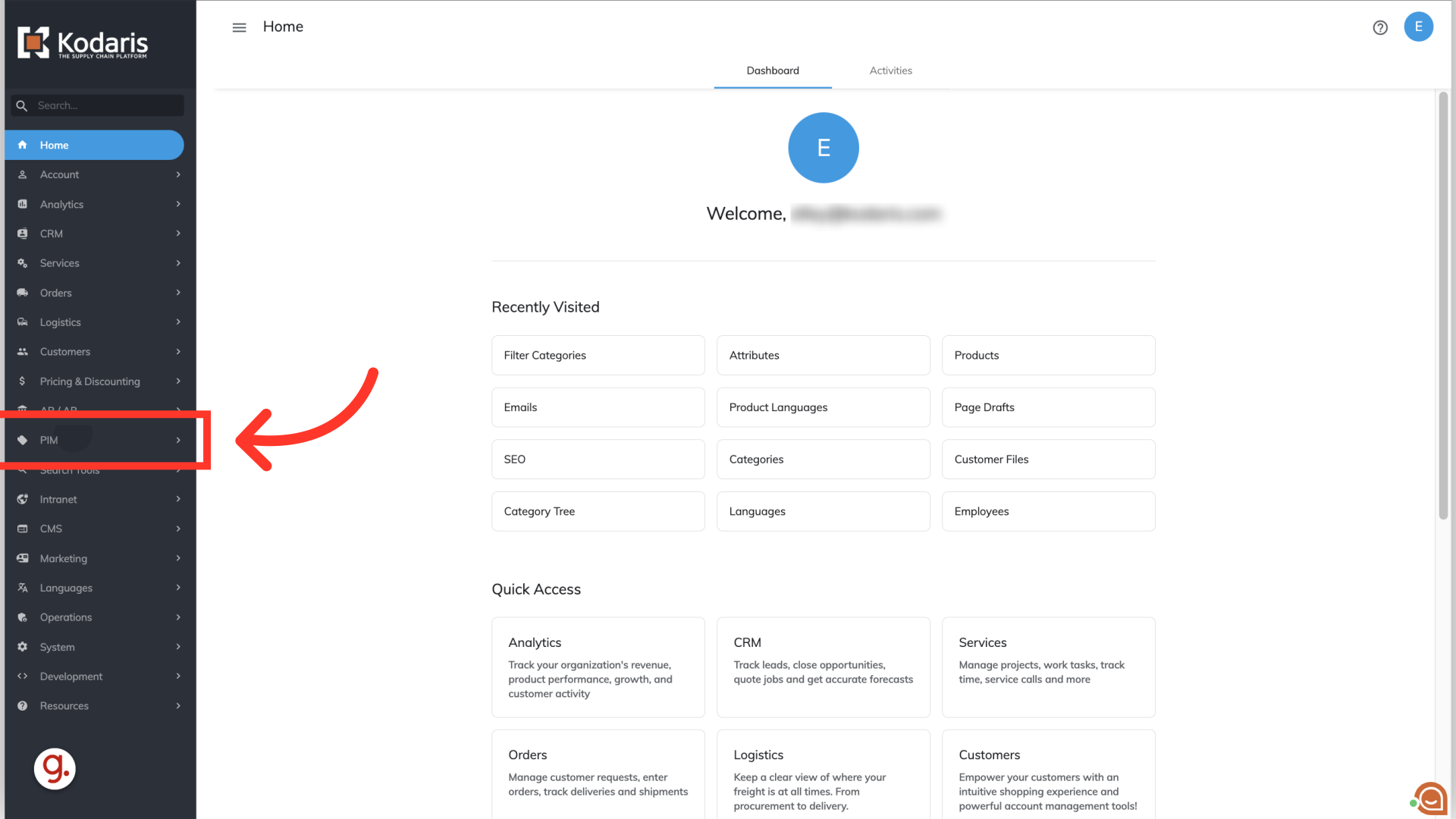Viewport: 1456px width, 819px height.
Task: Open the chat support icon
Action: (x=1431, y=799)
